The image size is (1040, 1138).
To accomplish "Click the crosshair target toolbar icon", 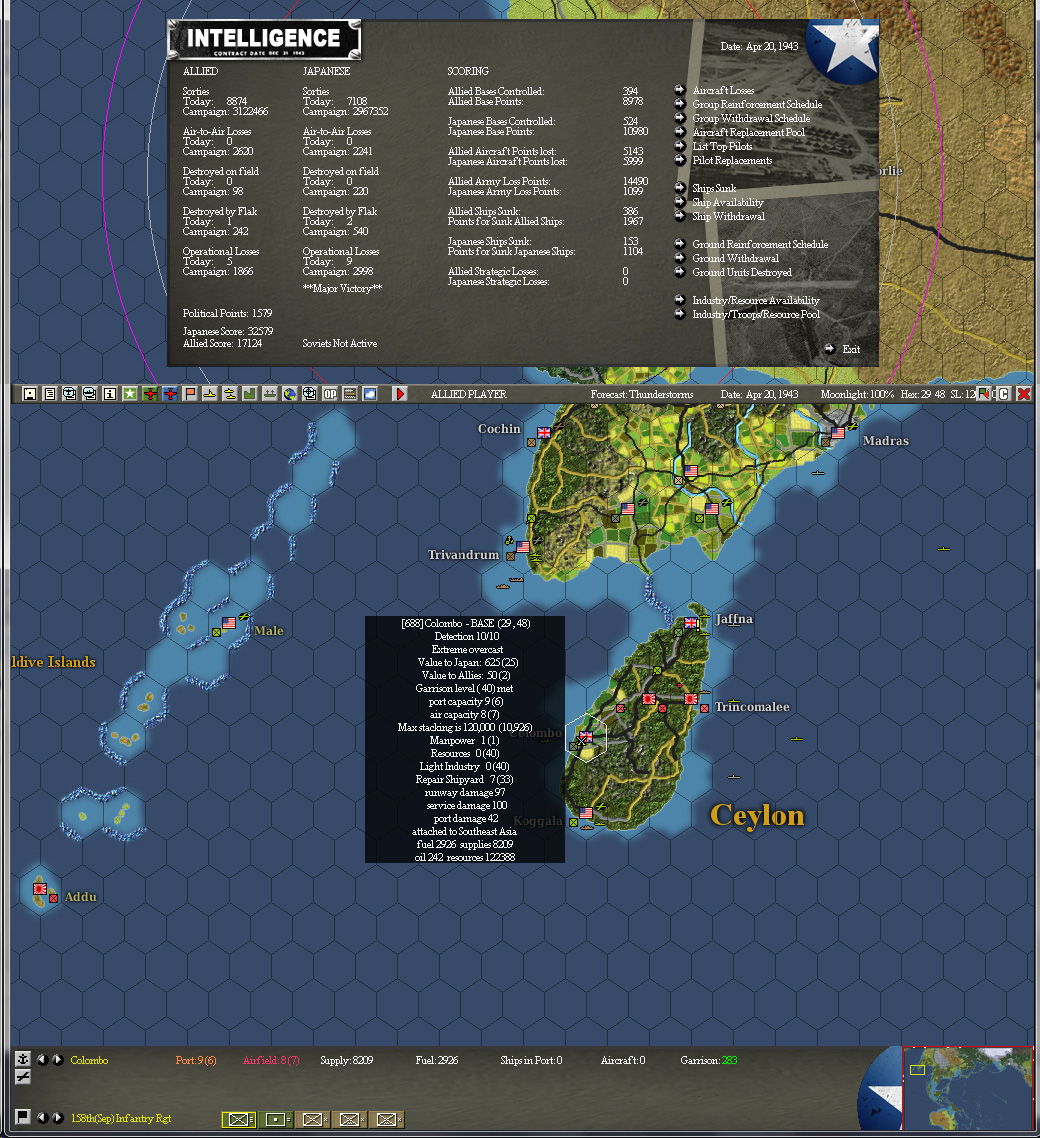I will point(310,394).
